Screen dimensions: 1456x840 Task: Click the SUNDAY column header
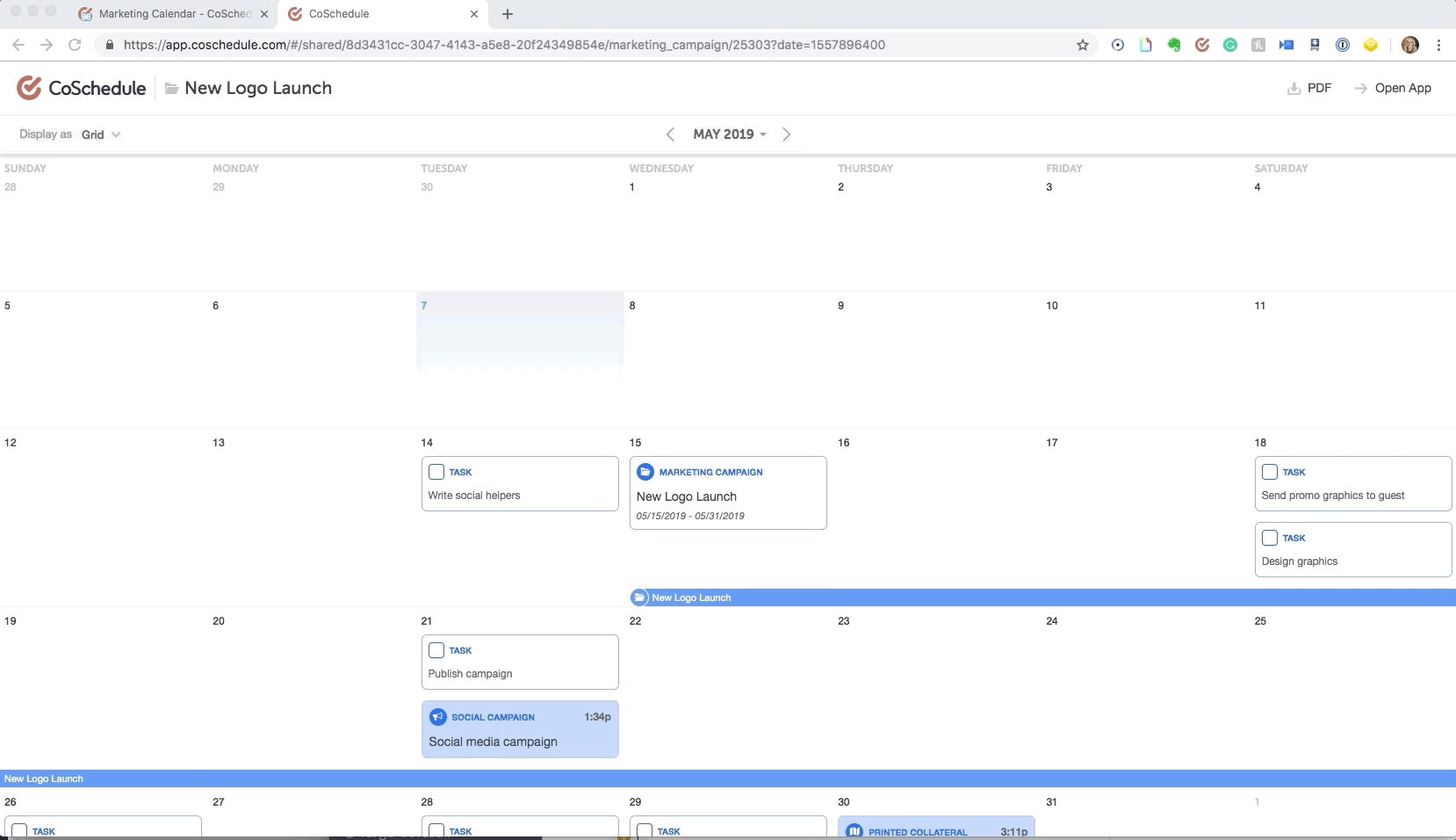click(25, 169)
